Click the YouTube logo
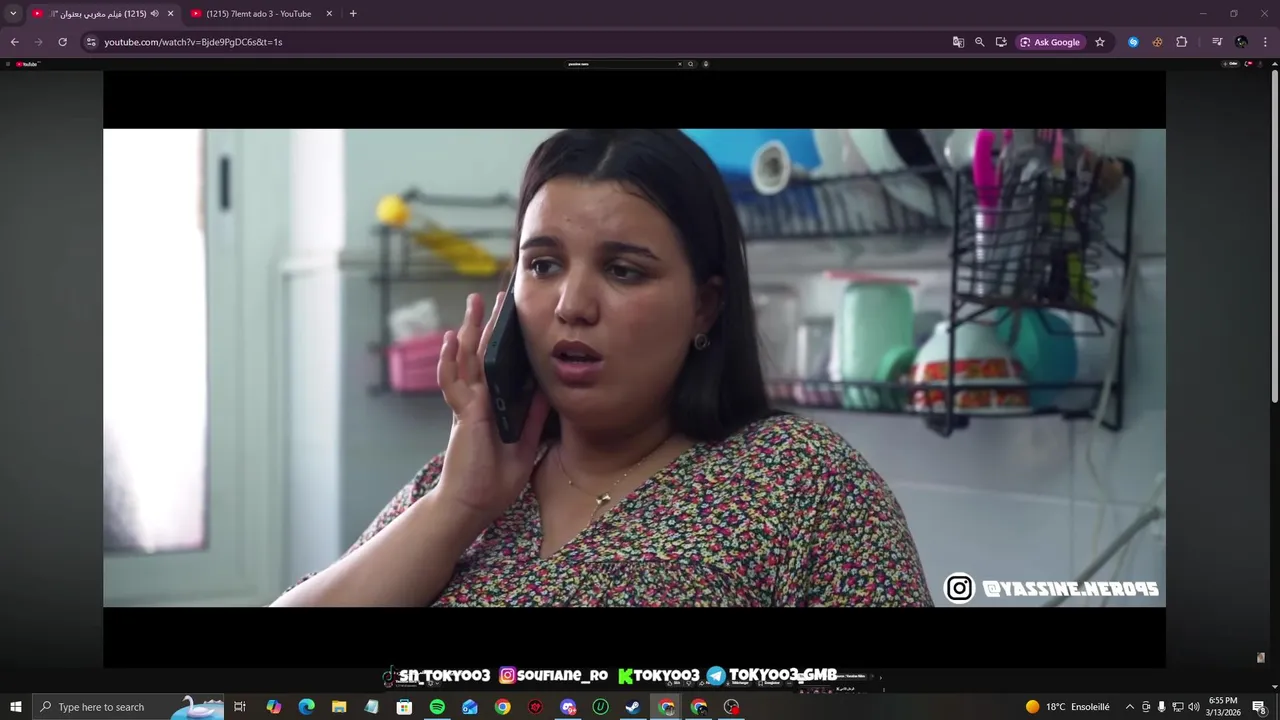1280x720 pixels. pyautogui.click(x=27, y=64)
